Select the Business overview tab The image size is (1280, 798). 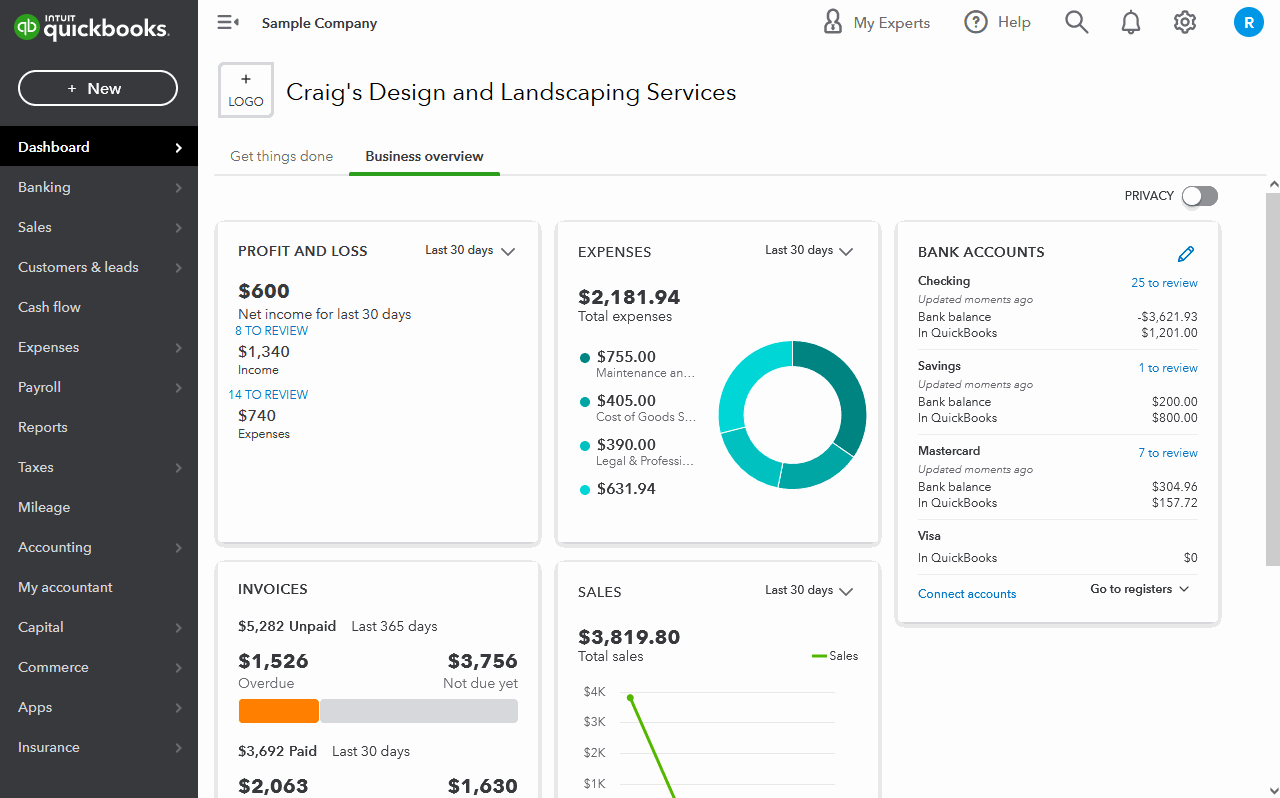424,156
